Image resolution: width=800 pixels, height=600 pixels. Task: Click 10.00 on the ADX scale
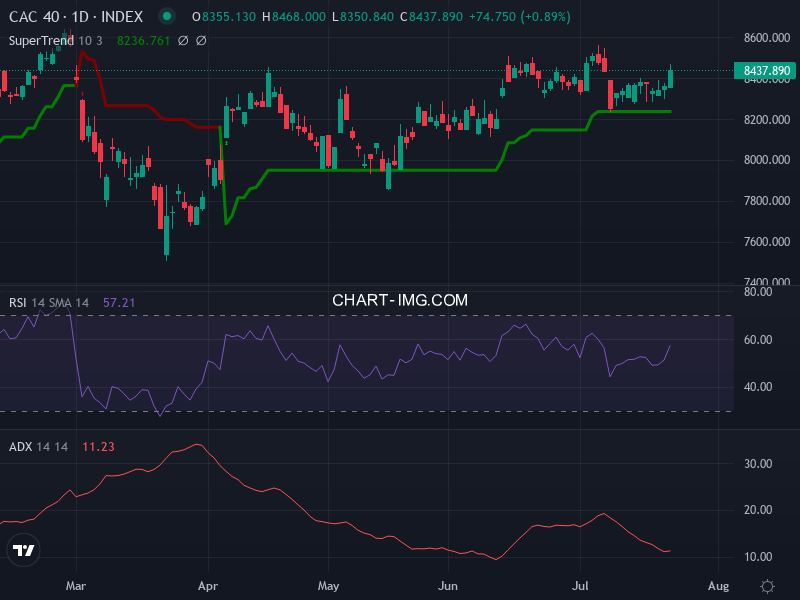(x=758, y=557)
